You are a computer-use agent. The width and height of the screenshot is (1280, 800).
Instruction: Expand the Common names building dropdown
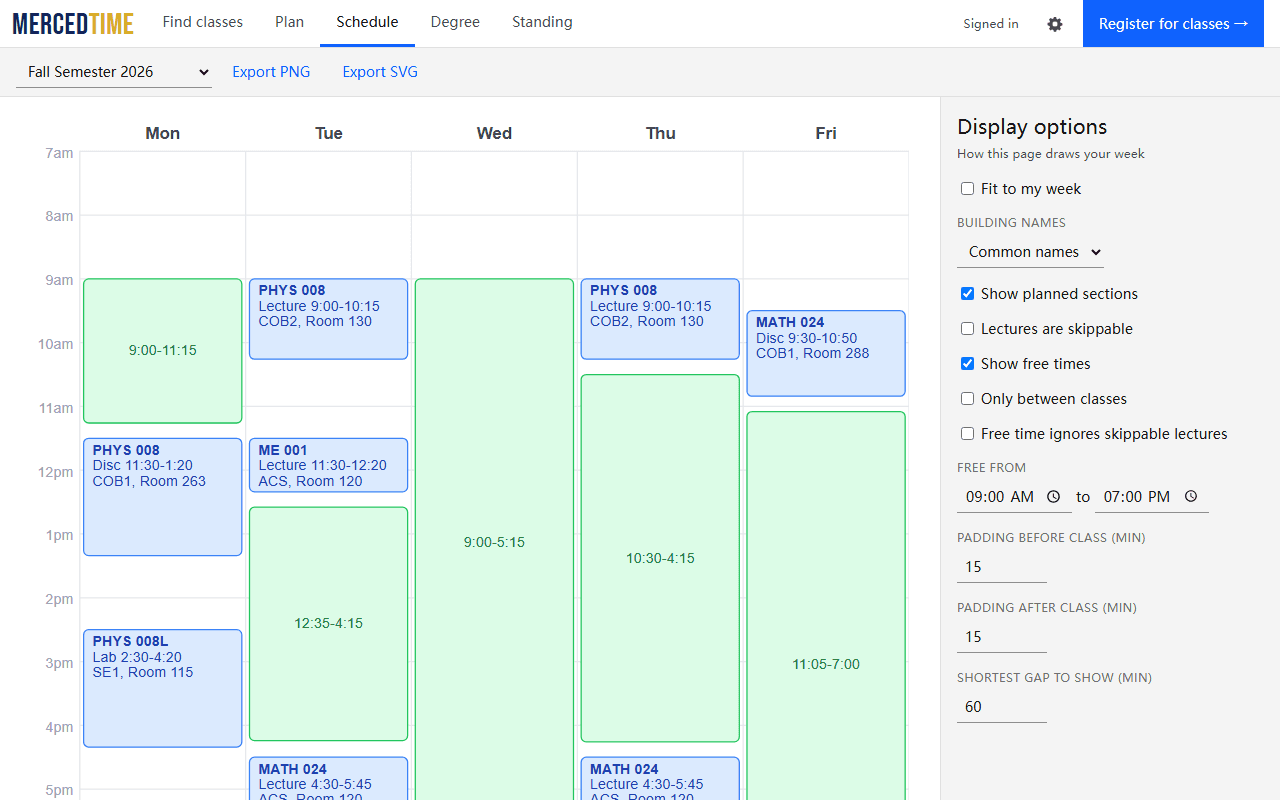click(x=1030, y=252)
